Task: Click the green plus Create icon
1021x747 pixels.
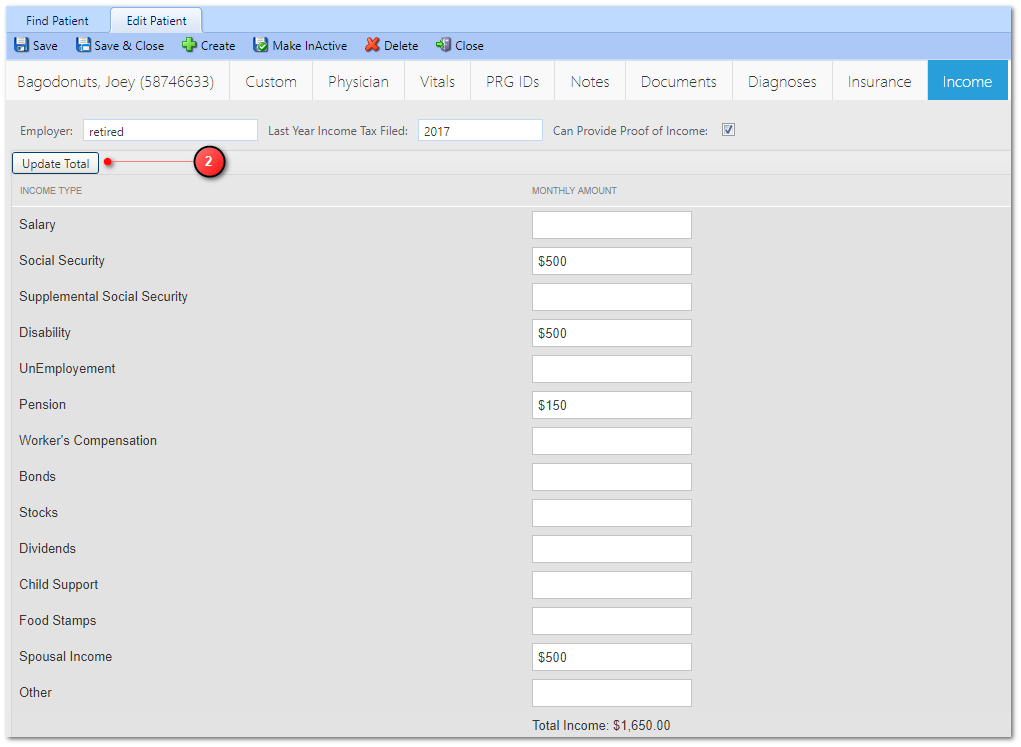Action: (189, 45)
